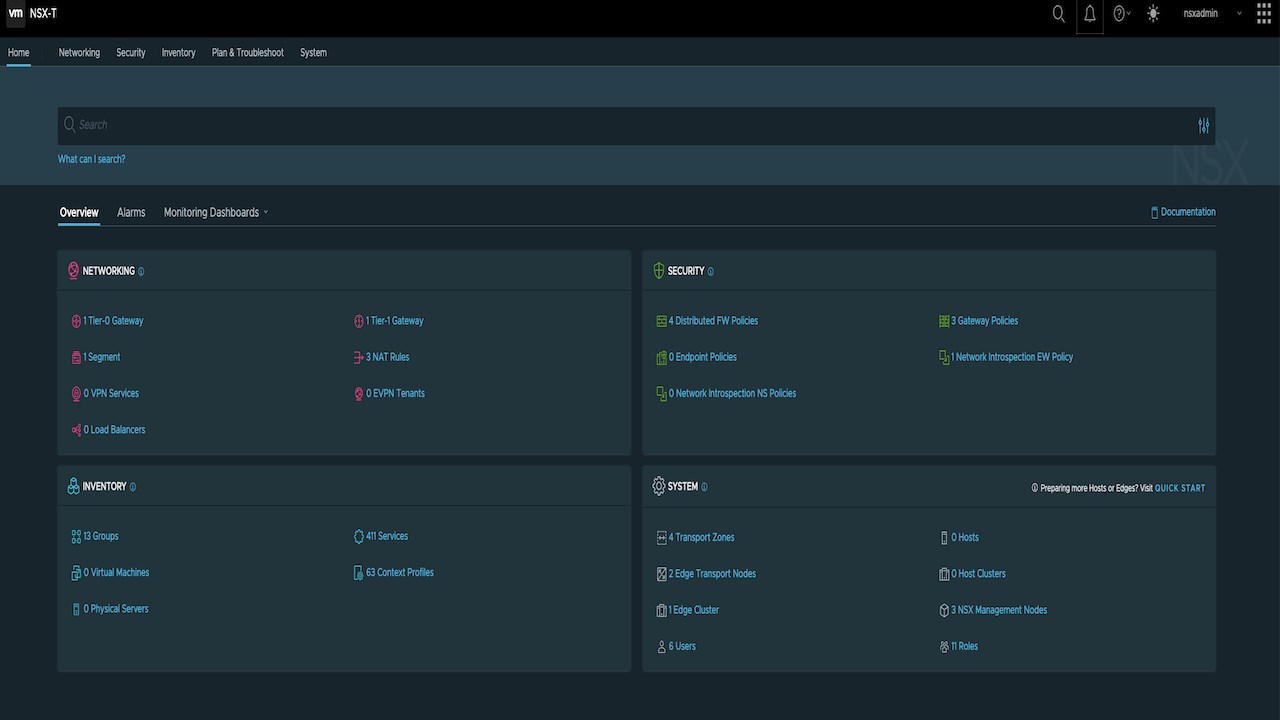Click the EVPN Tenants icon
Viewport: 1280px width, 720px height.
(x=359, y=394)
